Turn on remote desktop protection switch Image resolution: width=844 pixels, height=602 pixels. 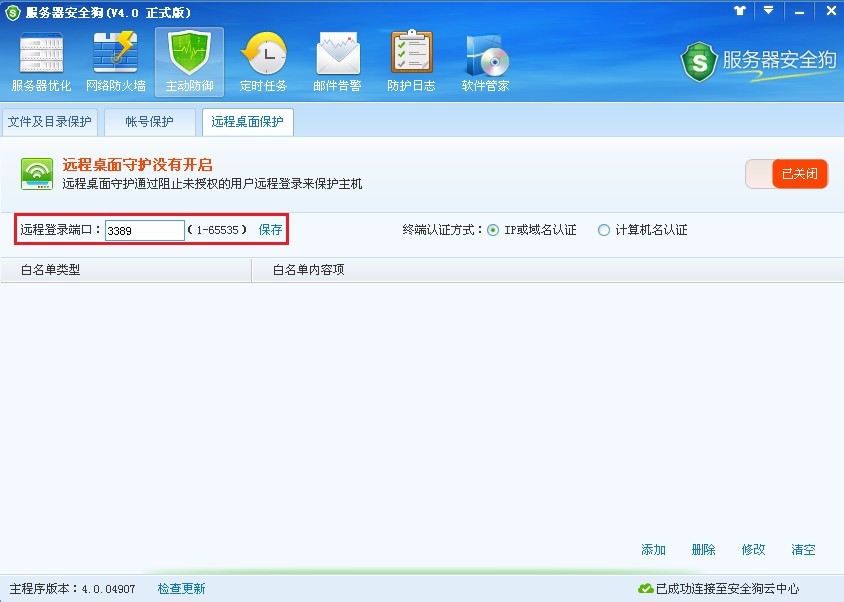(x=786, y=172)
